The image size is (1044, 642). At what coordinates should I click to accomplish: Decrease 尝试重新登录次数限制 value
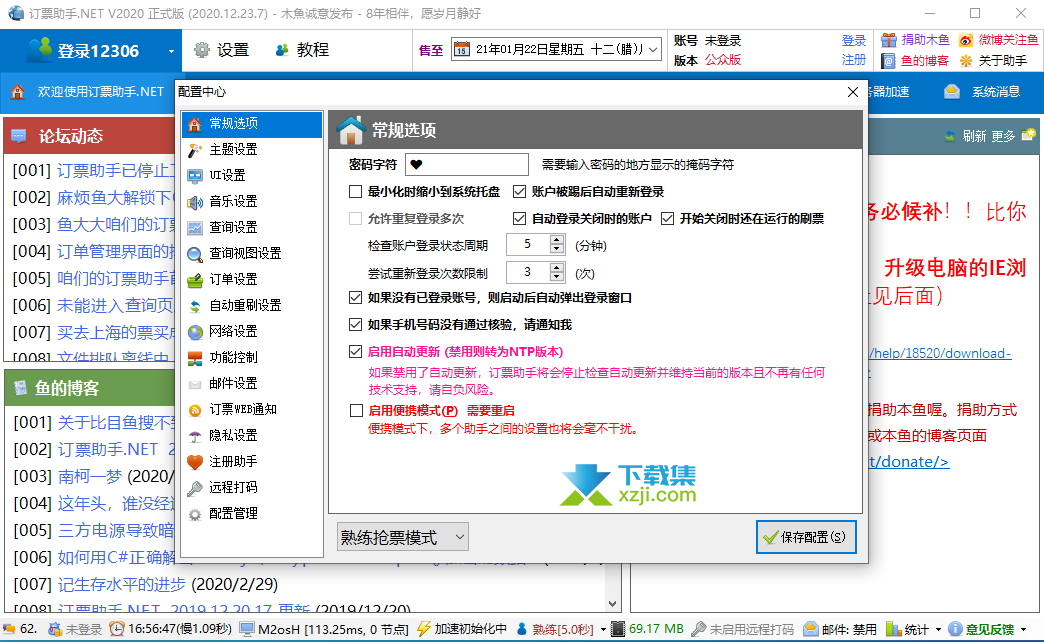point(557,277)
